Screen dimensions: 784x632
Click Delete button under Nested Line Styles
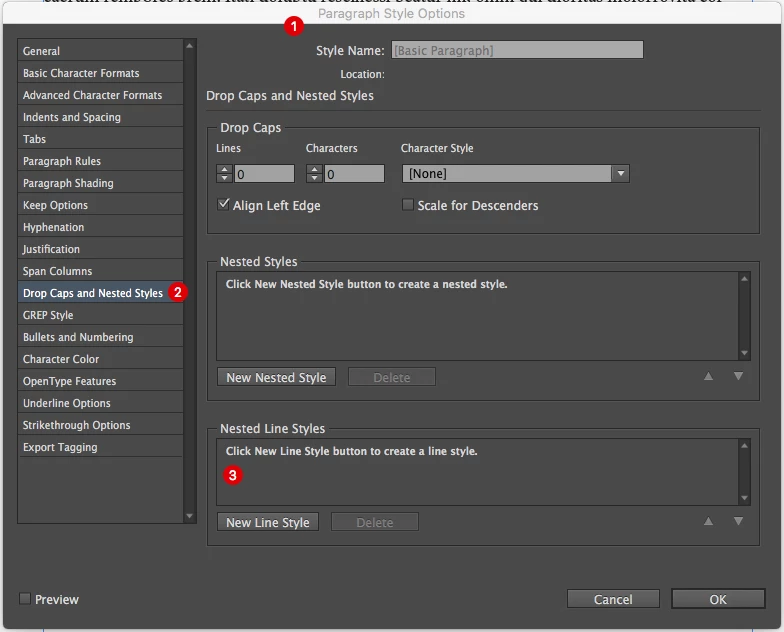(x=375, y=522)
